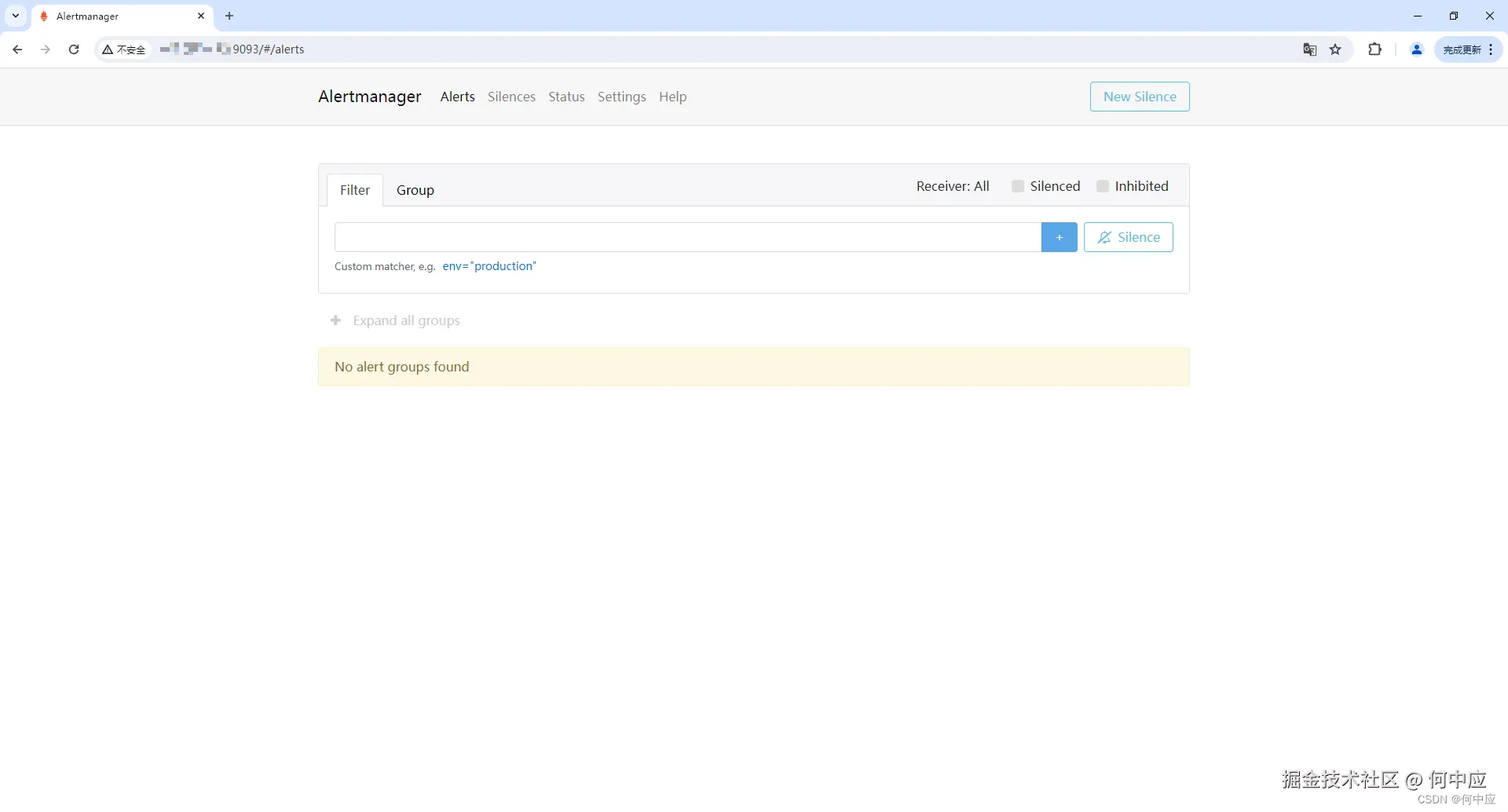Click the env="production" example matcher link
Viewport: 1508px width, 812px height.
(x=489, y=266)
